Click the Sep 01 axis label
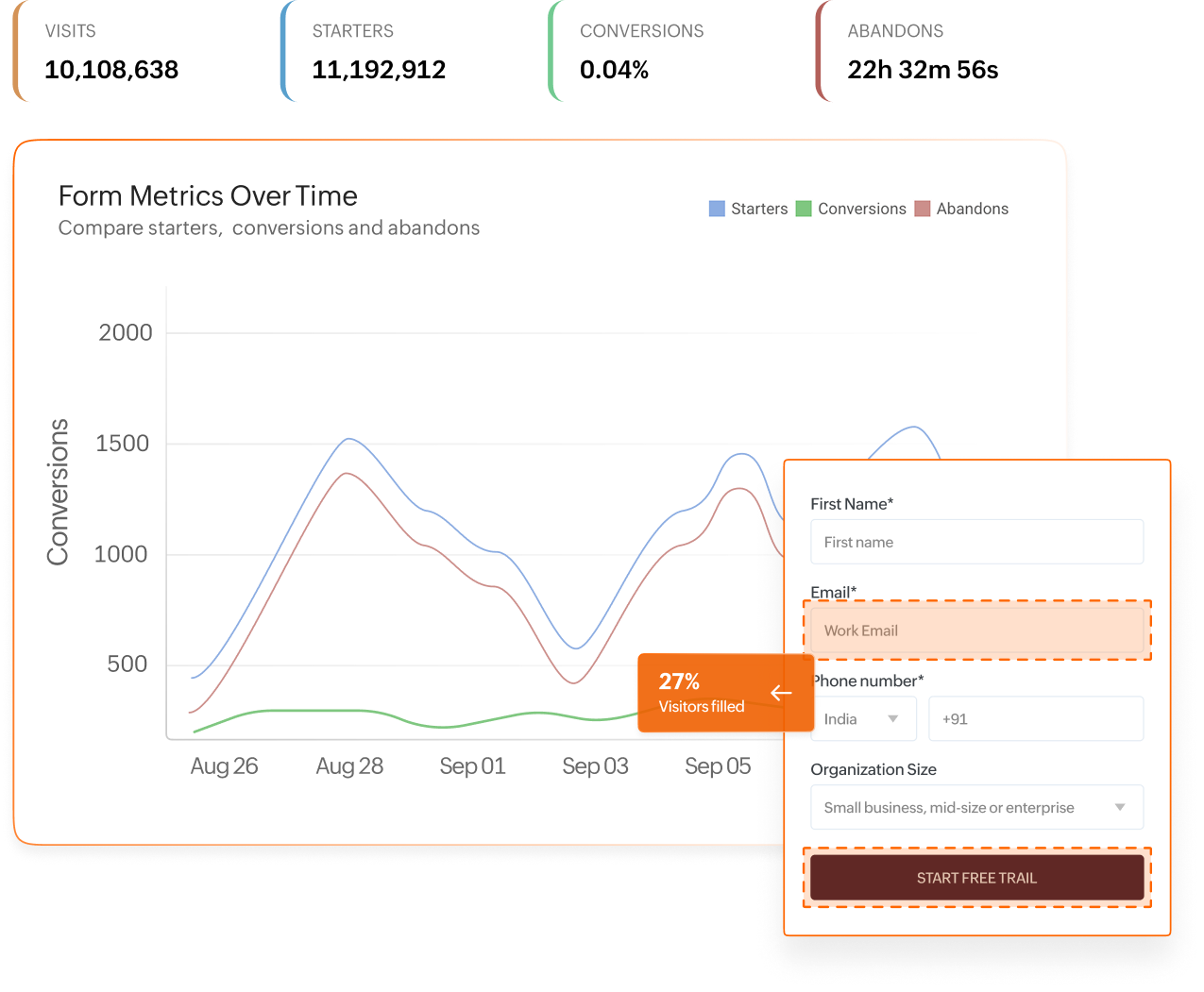This screenshot has height=992, width=1204. coord(472,766)
